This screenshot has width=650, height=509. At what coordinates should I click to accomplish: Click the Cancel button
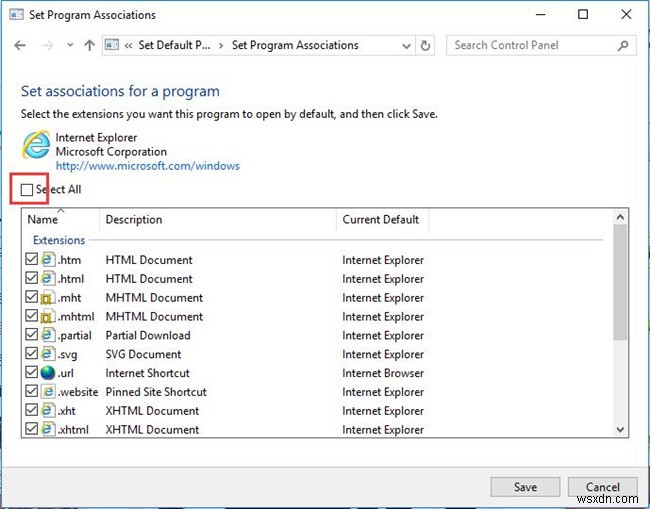click(603, 487)
